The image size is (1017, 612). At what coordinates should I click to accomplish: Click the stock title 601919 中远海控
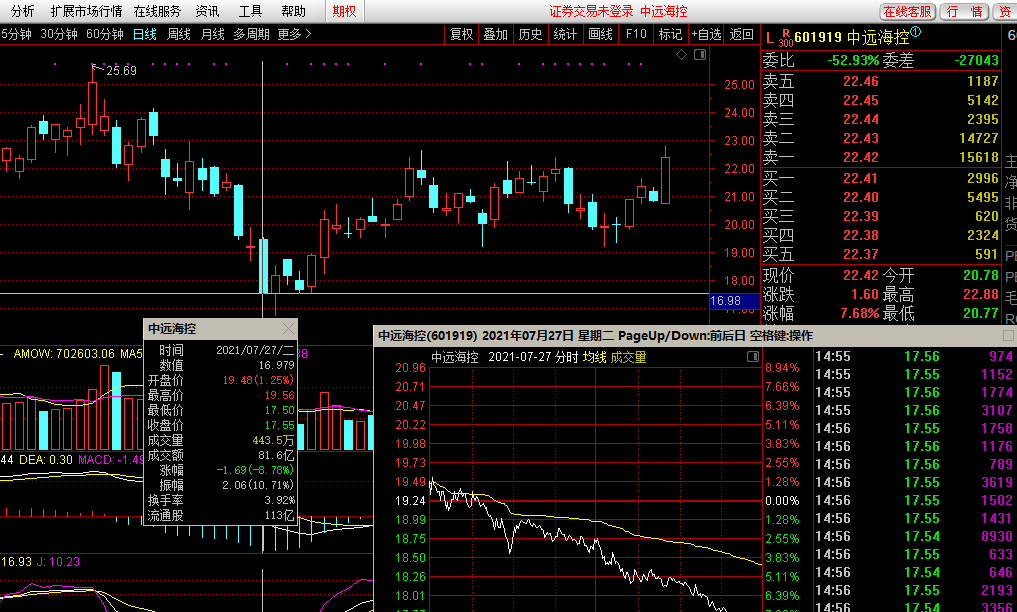click(x=852, y=38)
